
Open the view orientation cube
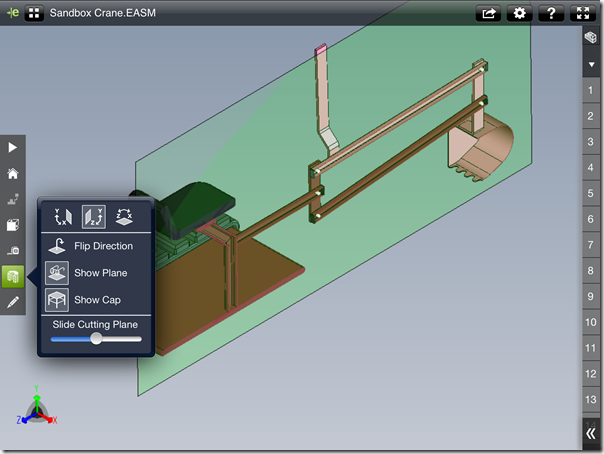[x=13, y=225]
